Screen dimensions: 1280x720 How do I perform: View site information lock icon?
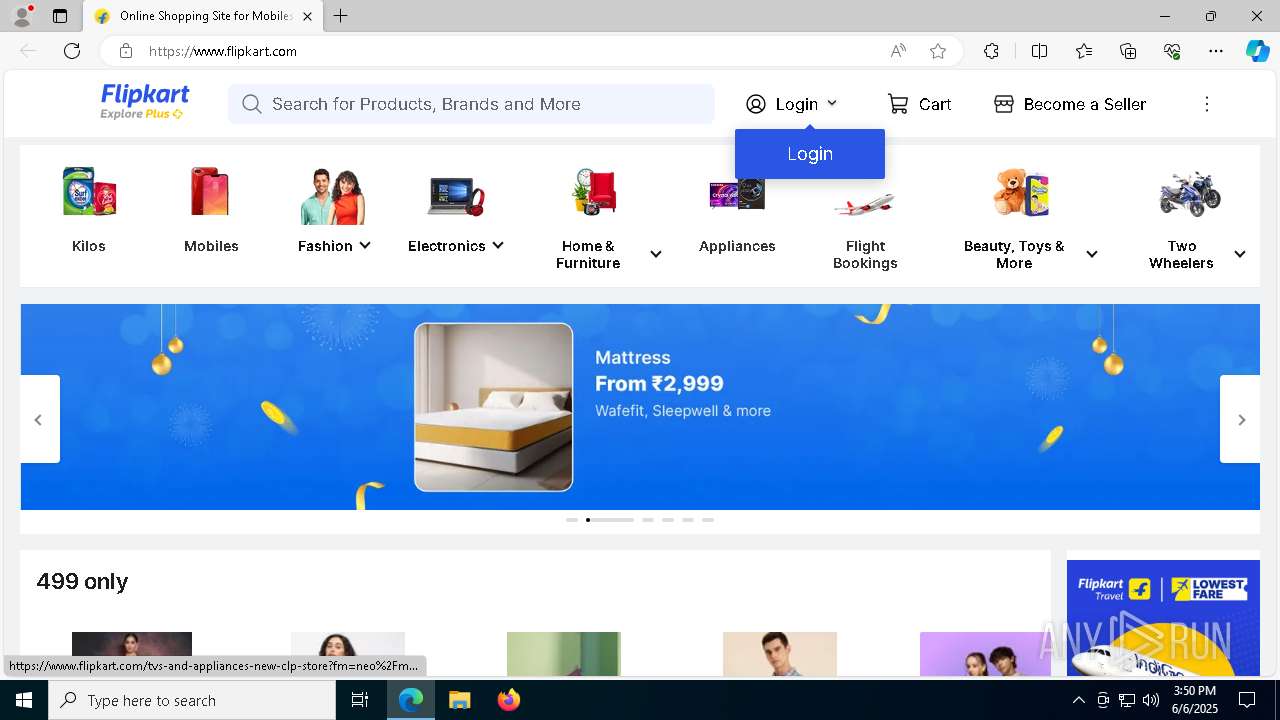coord(125,51)
